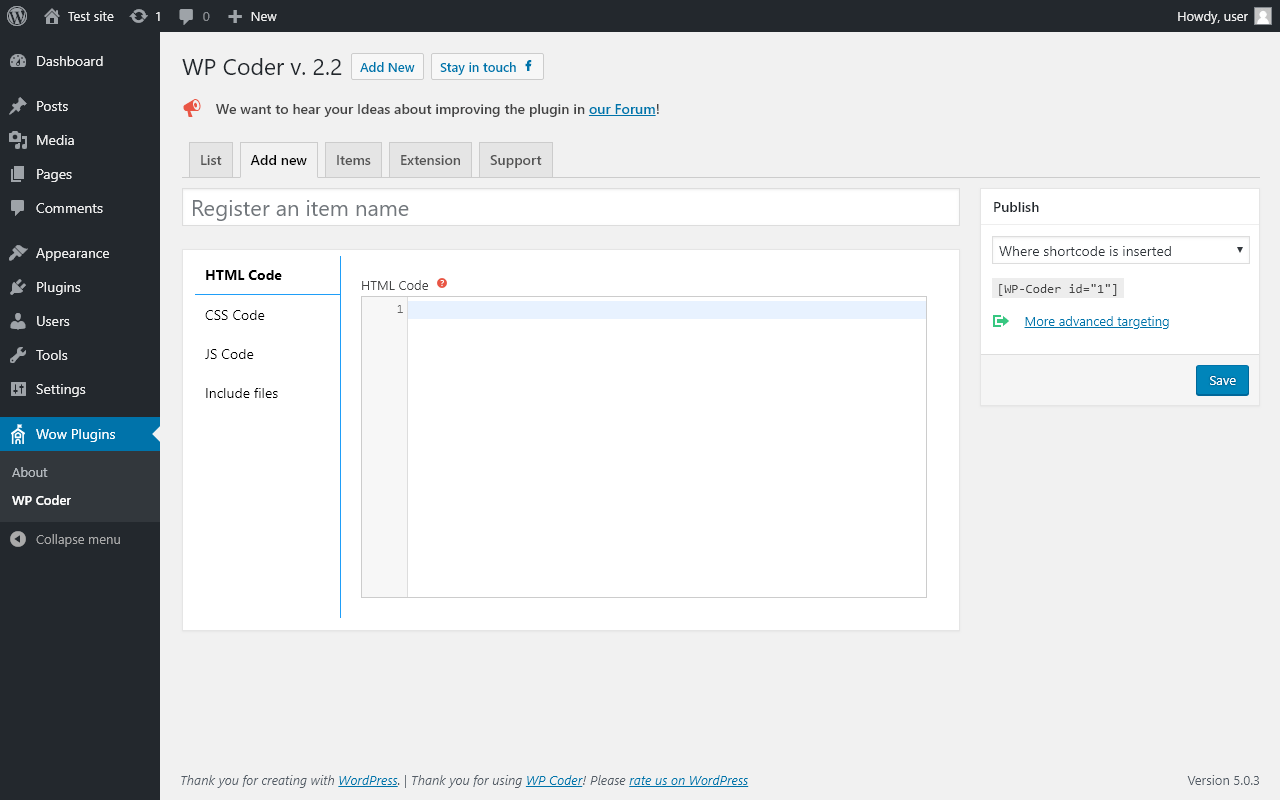Open the About submenu item

coord(30,472)
